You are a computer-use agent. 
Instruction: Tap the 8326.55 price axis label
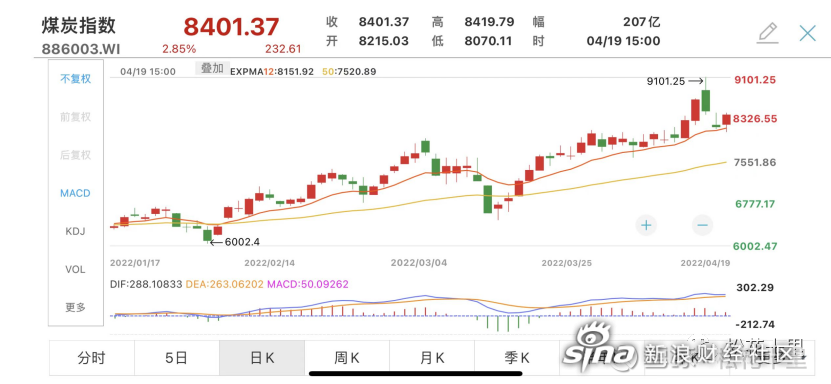(755, 119)
